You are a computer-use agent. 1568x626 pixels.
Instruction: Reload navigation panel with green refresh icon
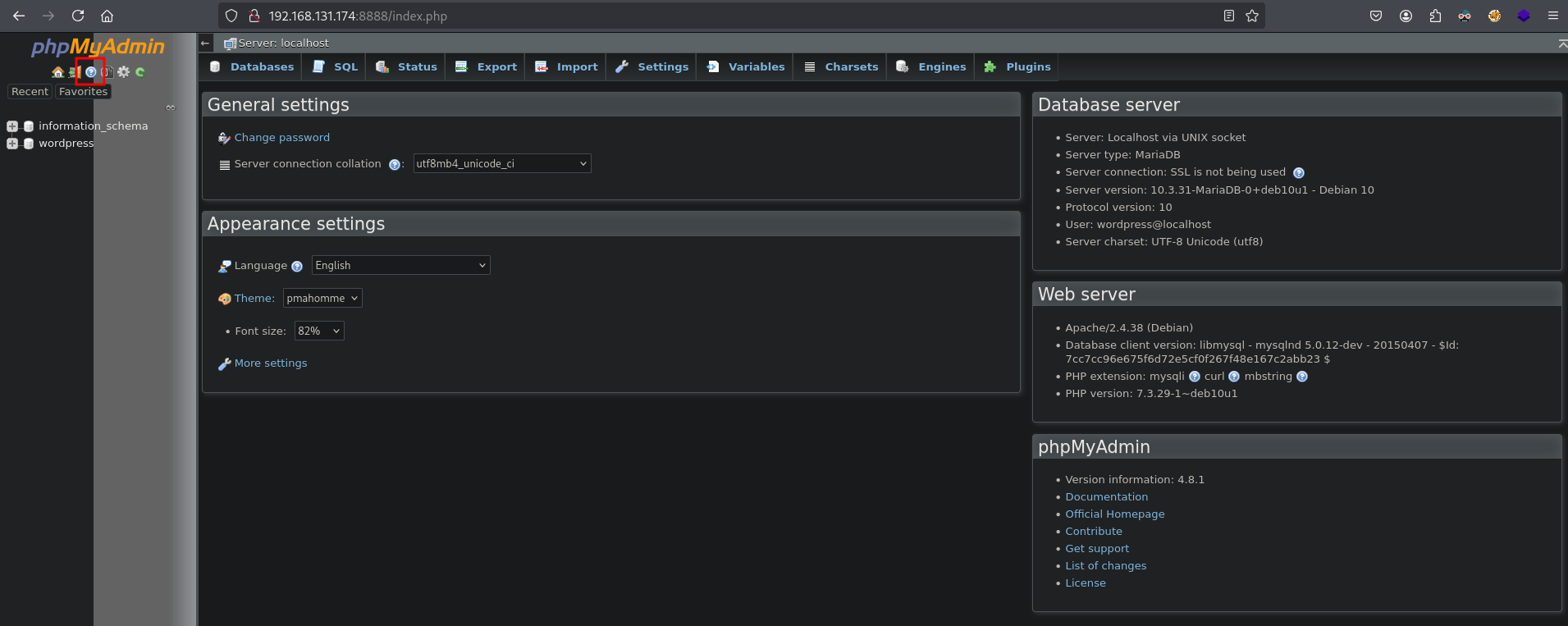140,72
